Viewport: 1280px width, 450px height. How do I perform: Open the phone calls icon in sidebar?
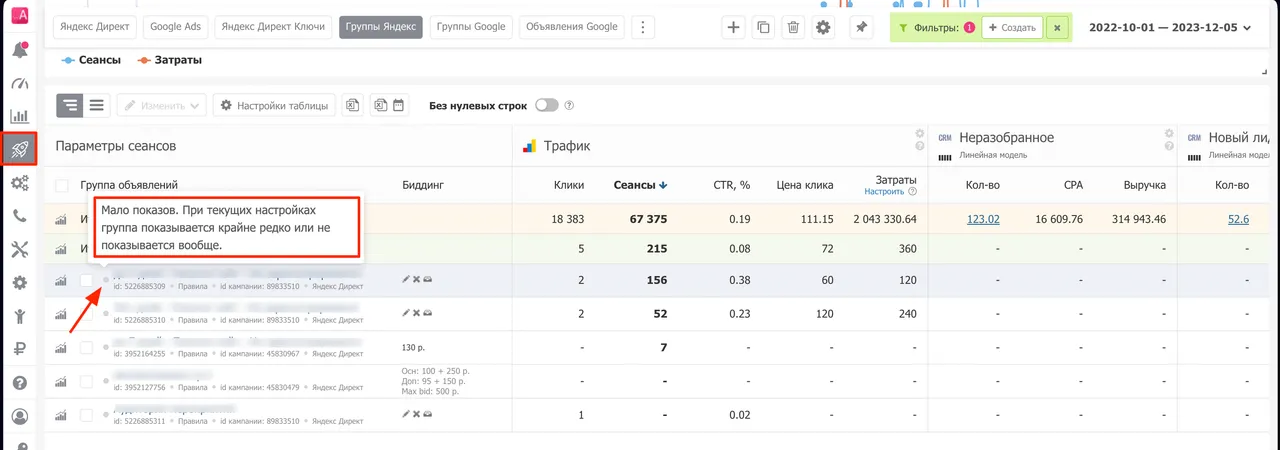pyautogui.click(x=19, y=216)
